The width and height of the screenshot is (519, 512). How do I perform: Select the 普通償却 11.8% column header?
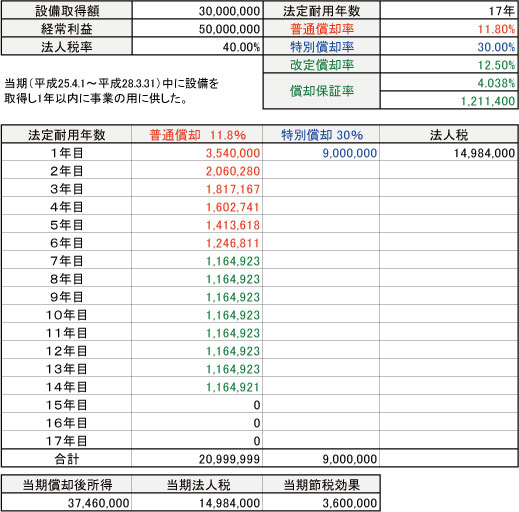[197, 135]
